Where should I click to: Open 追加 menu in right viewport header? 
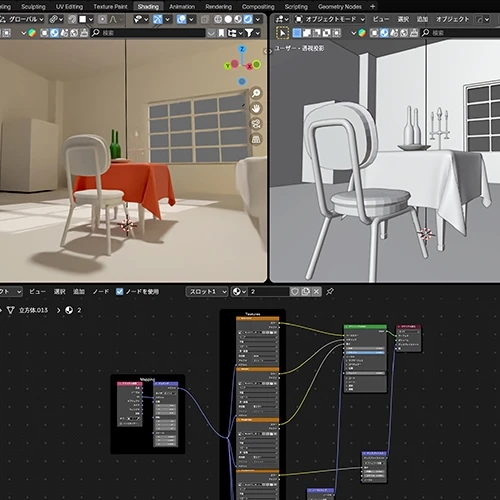(422, 19)
